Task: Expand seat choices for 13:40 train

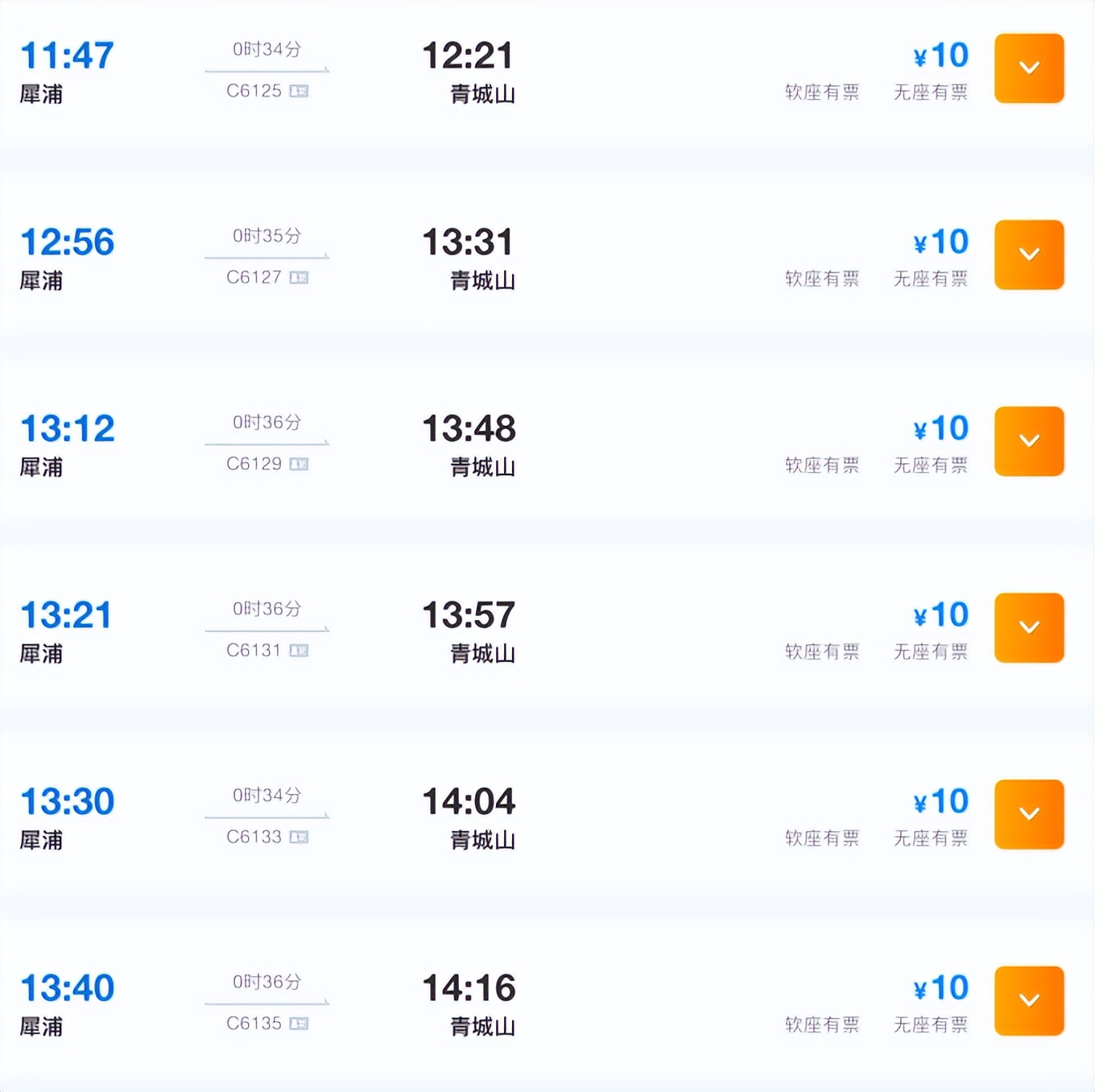Action: (x=1029, y=1001)
